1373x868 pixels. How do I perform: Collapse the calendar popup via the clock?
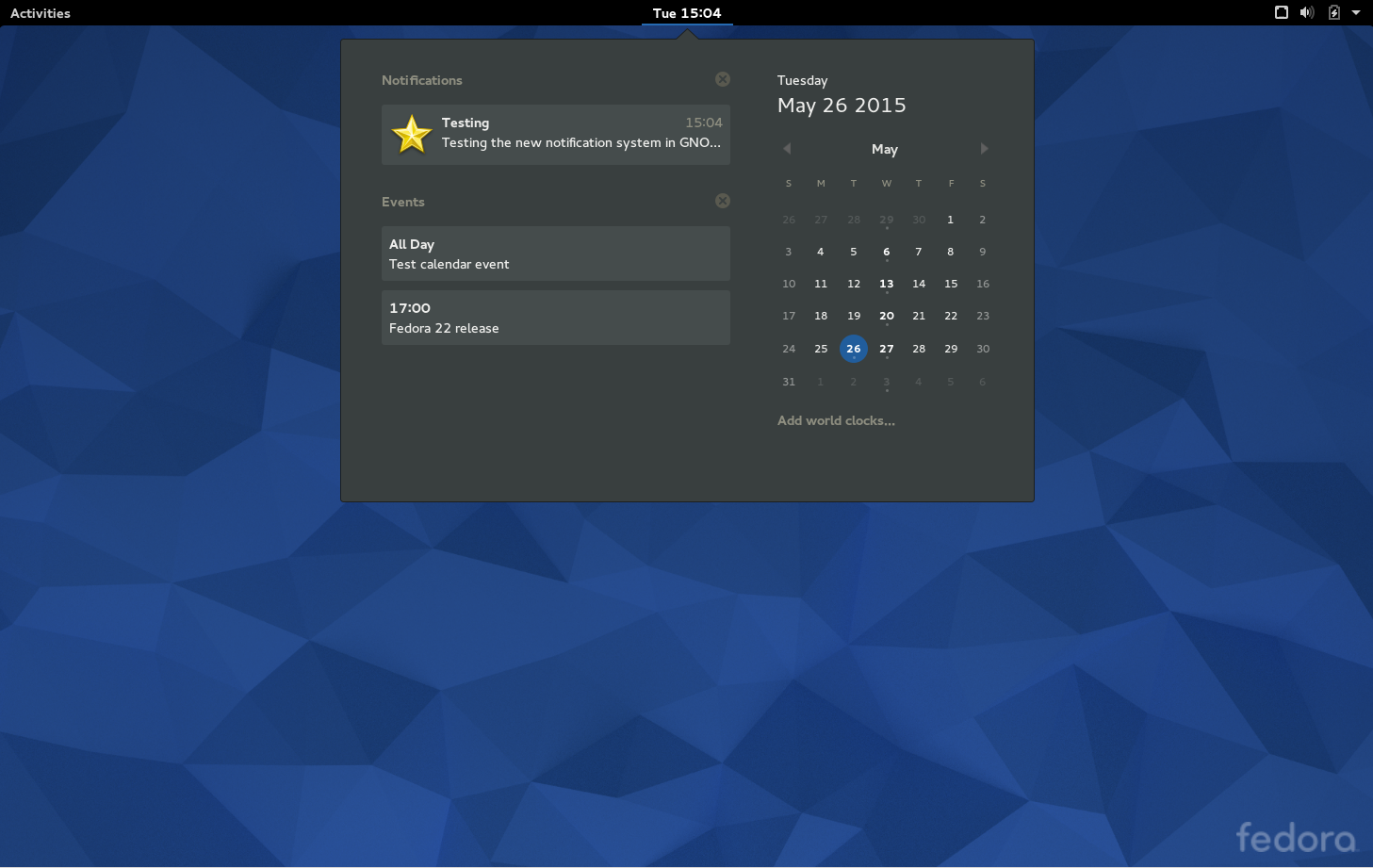click(687, 13)
